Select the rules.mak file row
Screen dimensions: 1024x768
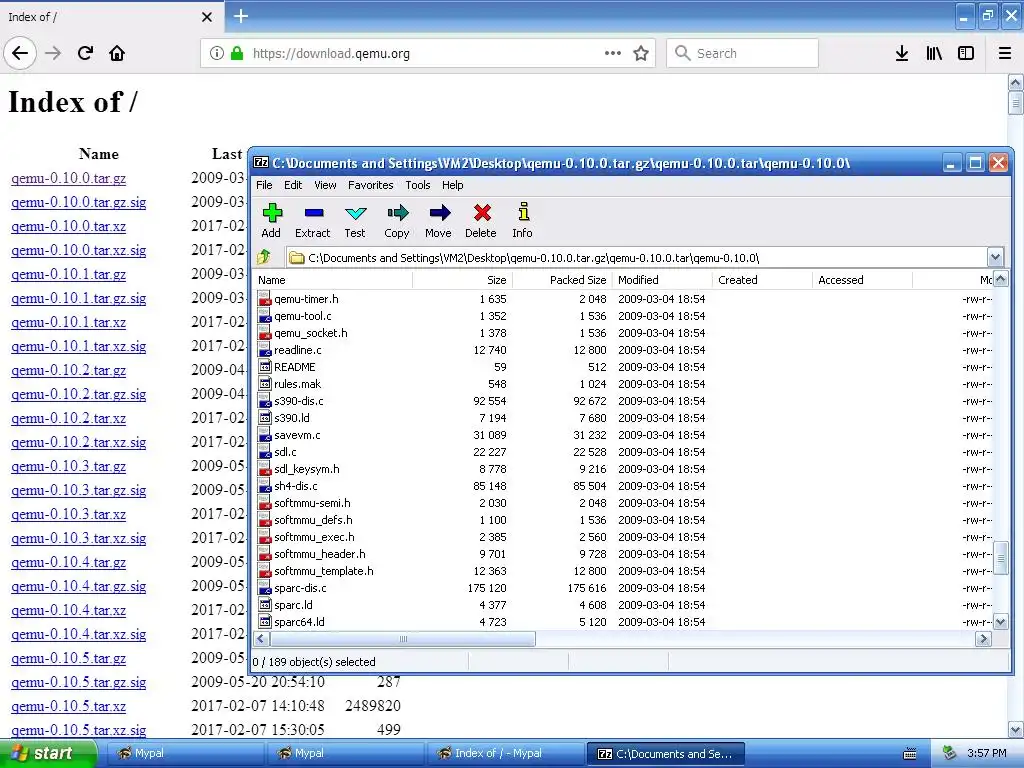click(x=624, y=384)
